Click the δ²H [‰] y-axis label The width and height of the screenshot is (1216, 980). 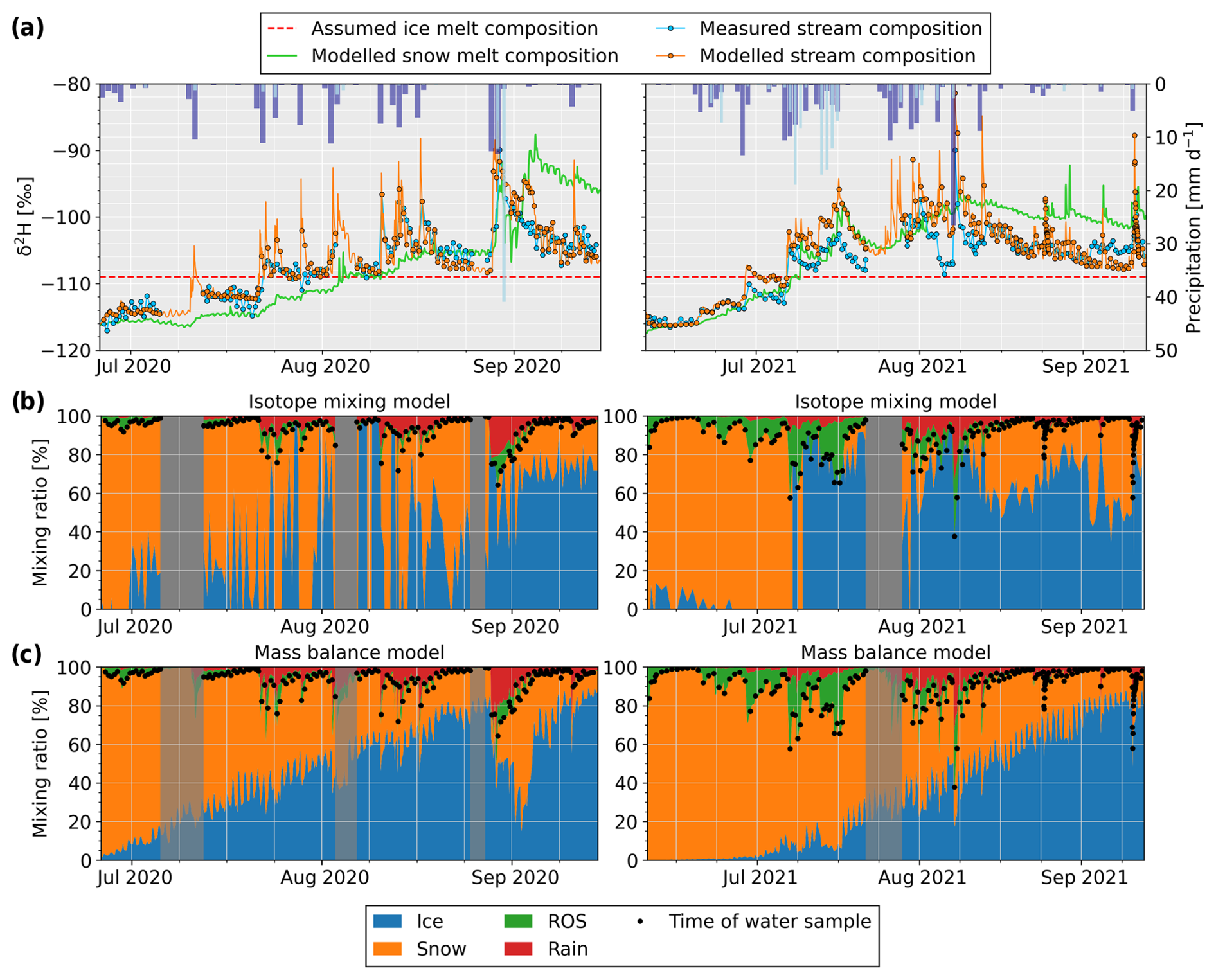[26, 217]
